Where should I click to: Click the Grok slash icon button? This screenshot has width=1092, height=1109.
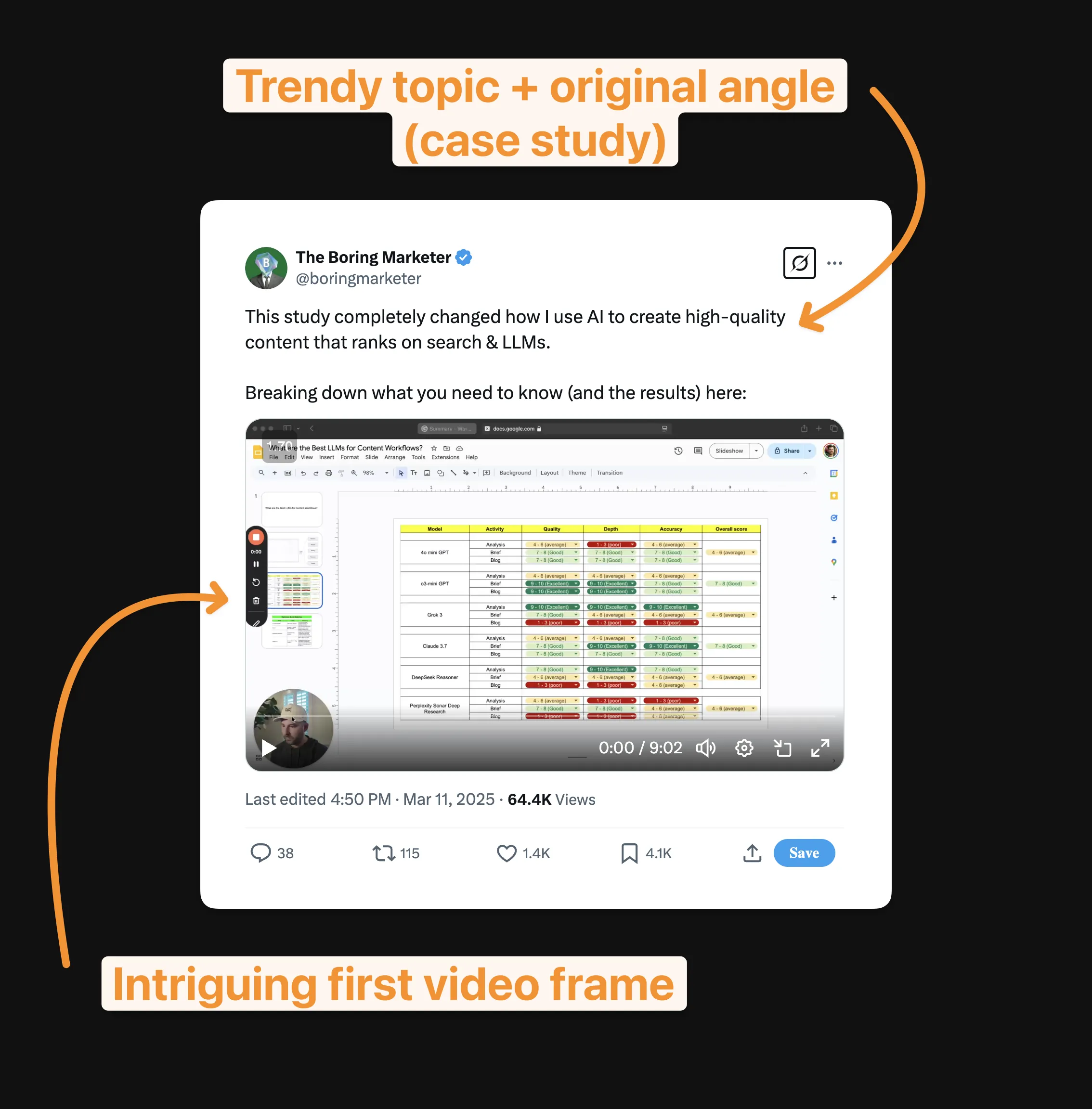point(799,263)
